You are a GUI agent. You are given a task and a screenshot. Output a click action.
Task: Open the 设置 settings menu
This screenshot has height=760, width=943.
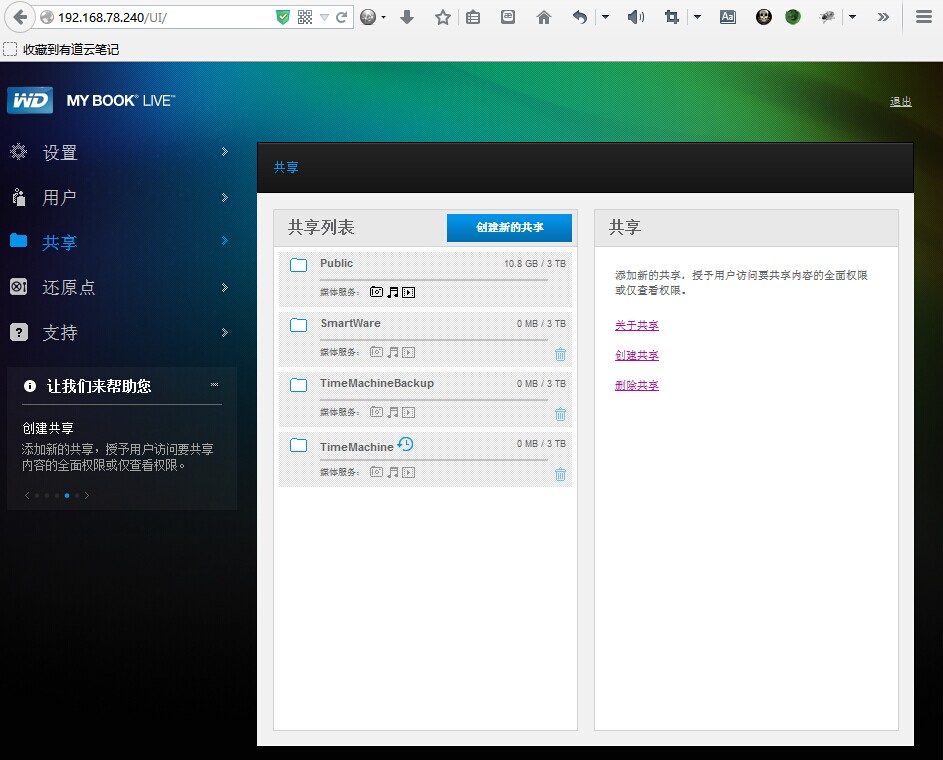[x=60, y=153]
